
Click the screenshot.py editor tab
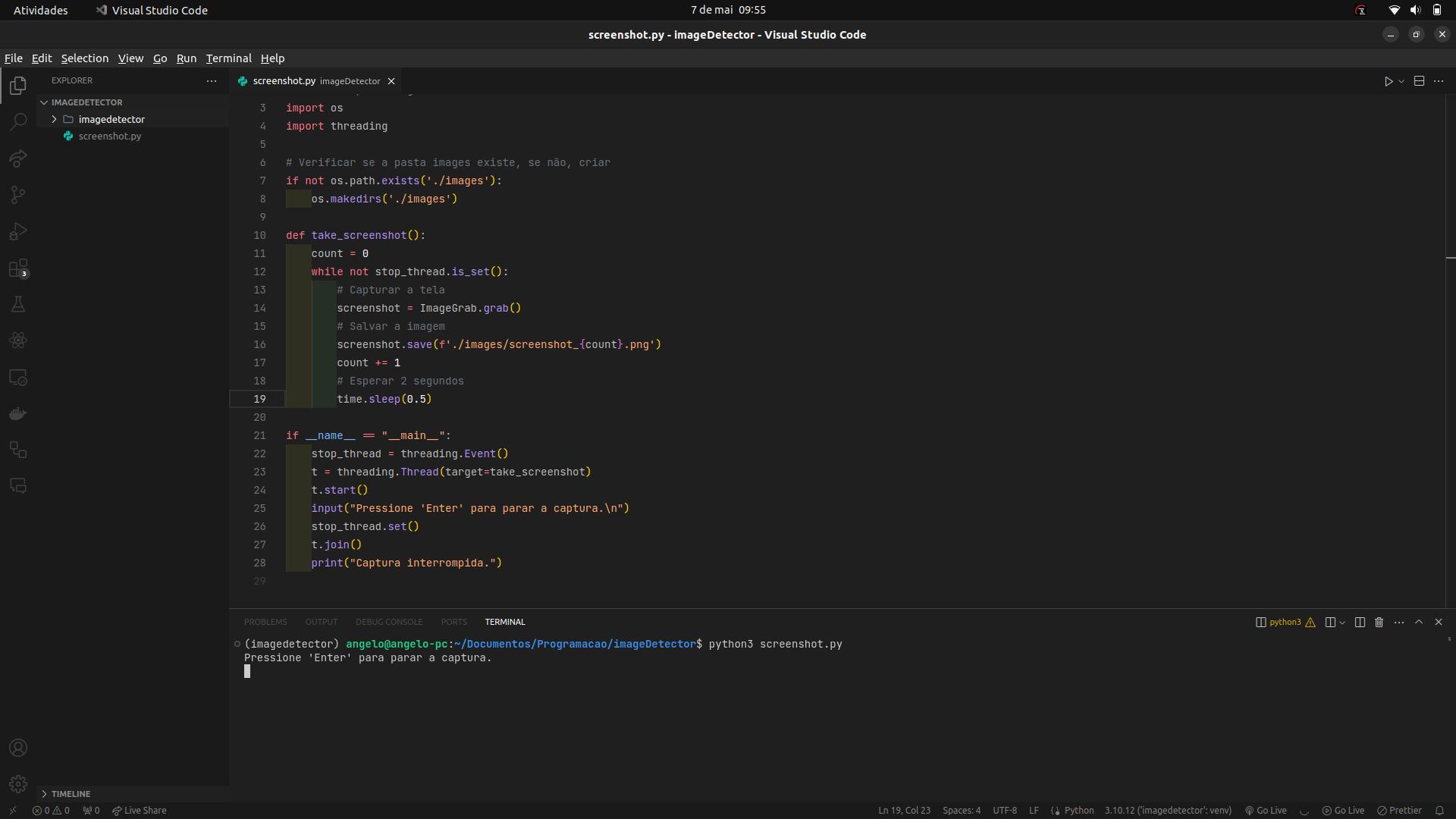tap(316, 81)
